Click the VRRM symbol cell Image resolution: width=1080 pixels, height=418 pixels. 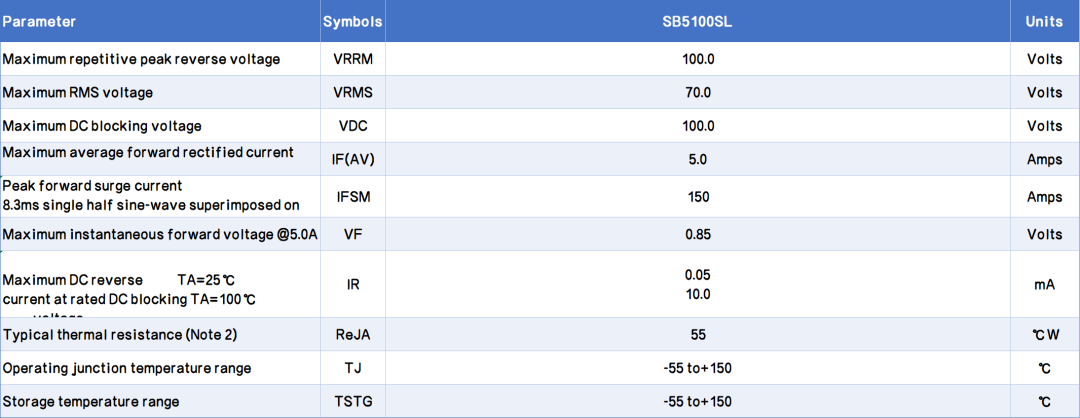click(353, 59)
